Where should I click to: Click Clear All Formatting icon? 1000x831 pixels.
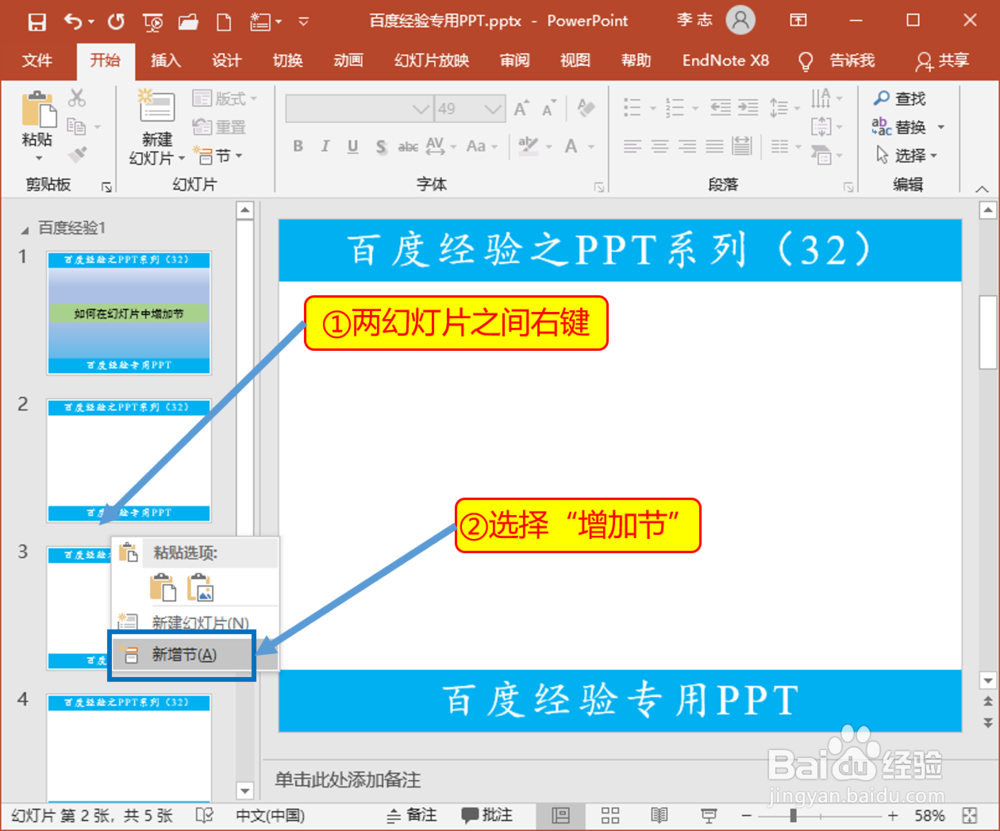point(585,108)
